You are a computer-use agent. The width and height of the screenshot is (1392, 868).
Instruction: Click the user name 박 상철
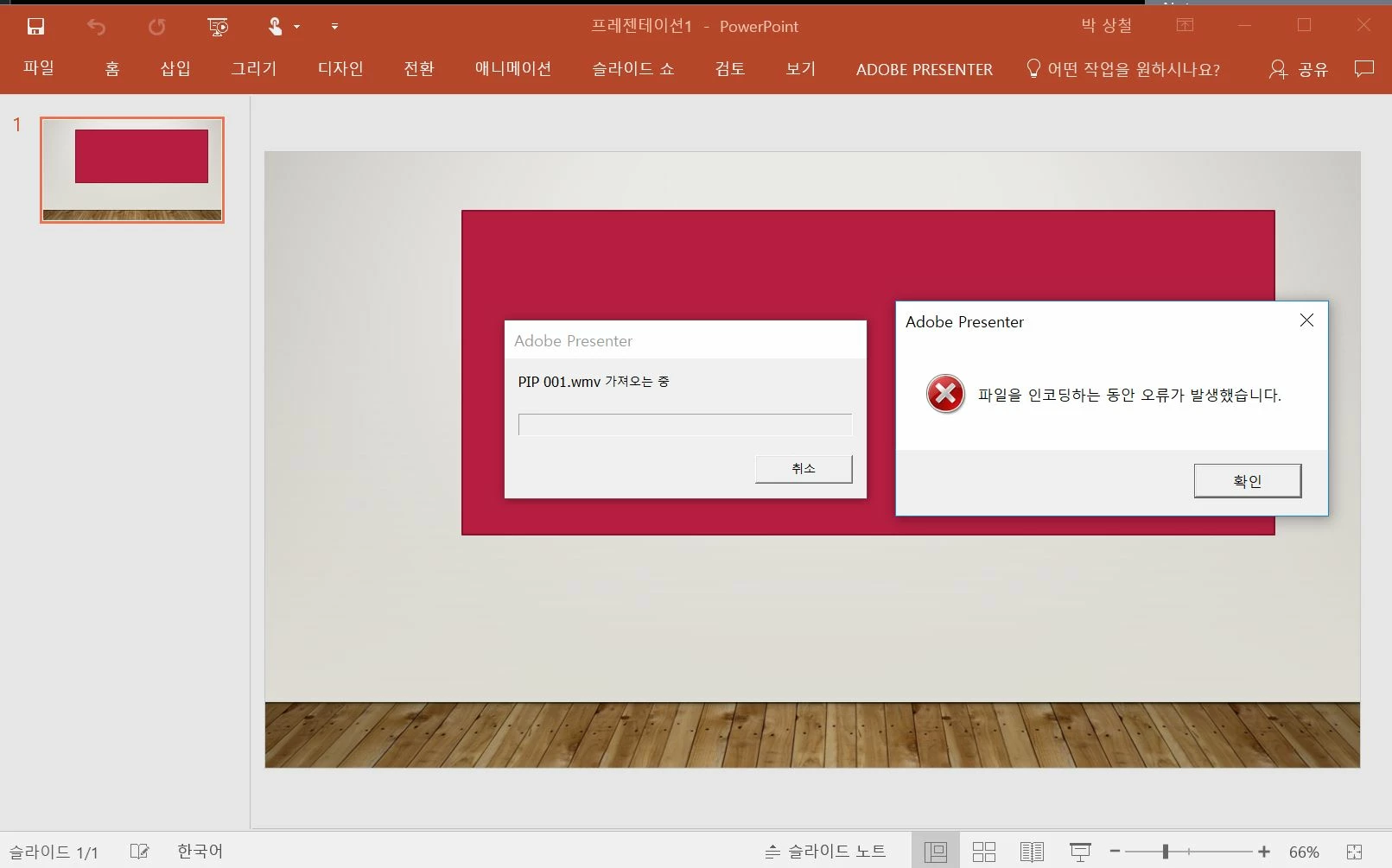[1107, 26]
